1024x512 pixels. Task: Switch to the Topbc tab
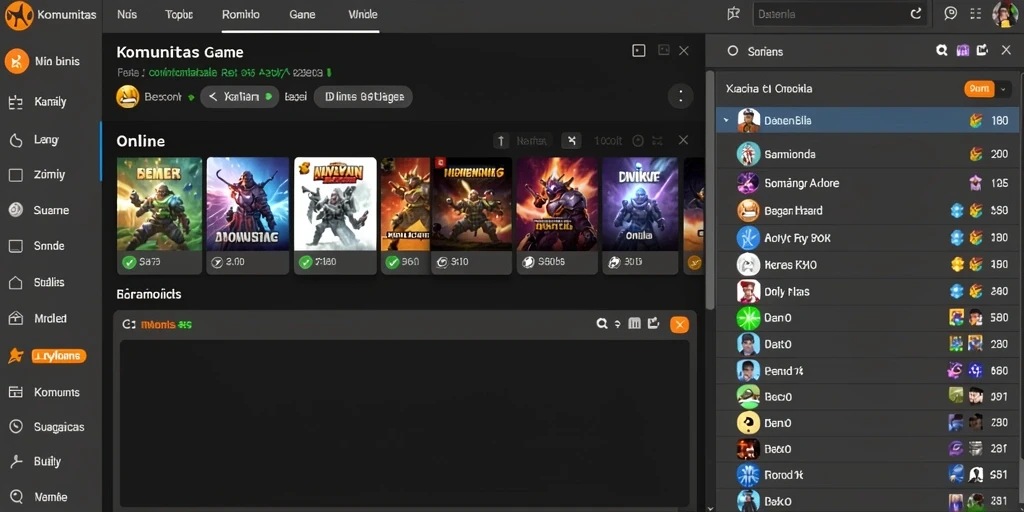(179, 14)
